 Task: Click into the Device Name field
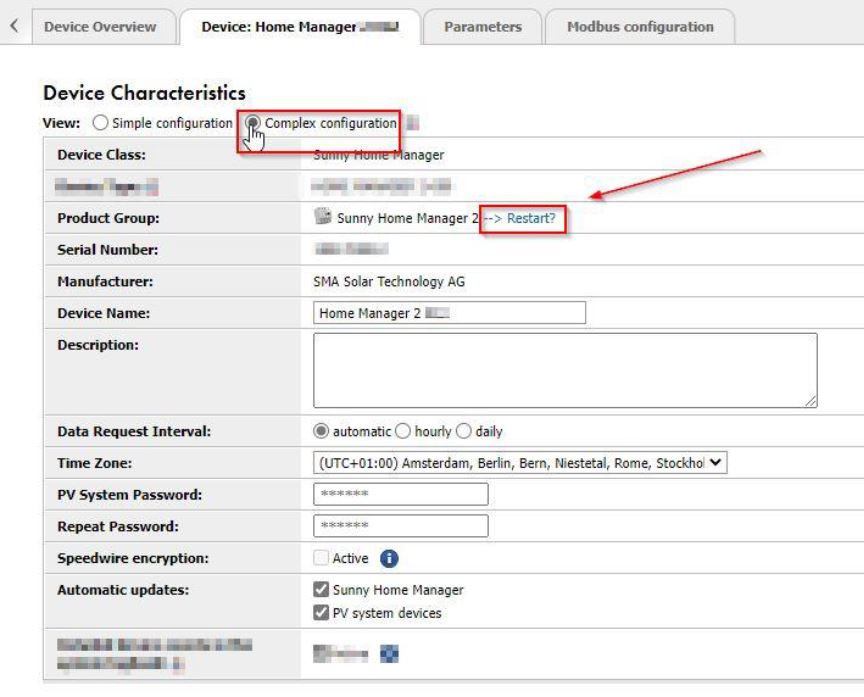pos(448,313)
